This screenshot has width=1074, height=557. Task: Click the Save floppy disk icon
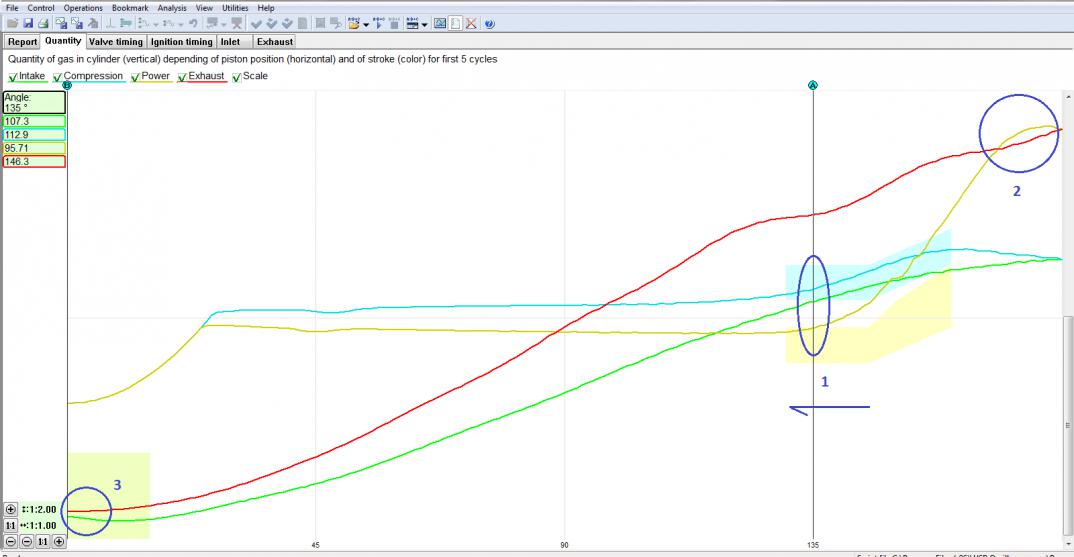click(28, 24)
